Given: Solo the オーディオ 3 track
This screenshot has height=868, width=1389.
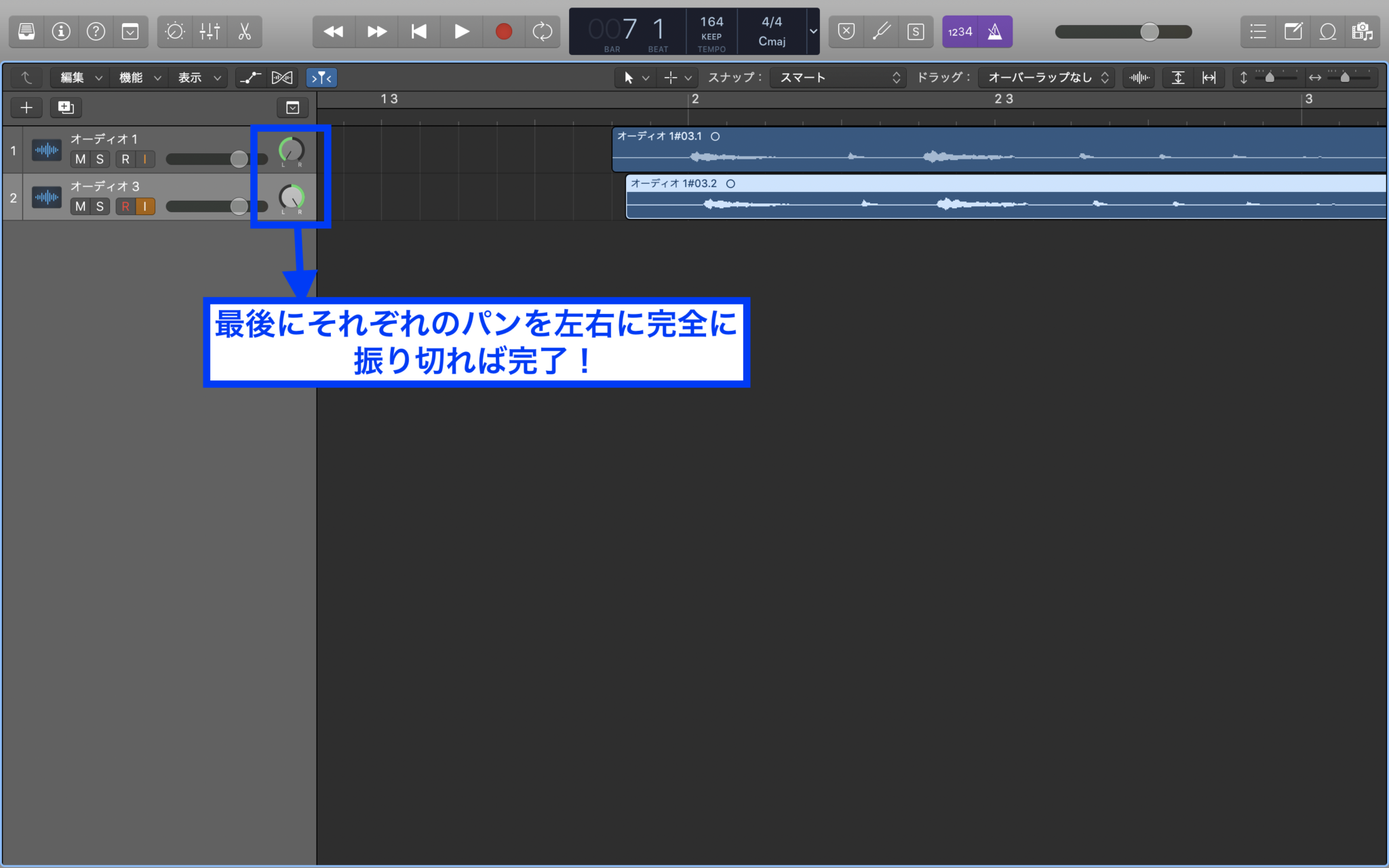Looking at the screenshot, I should [100, 206].
